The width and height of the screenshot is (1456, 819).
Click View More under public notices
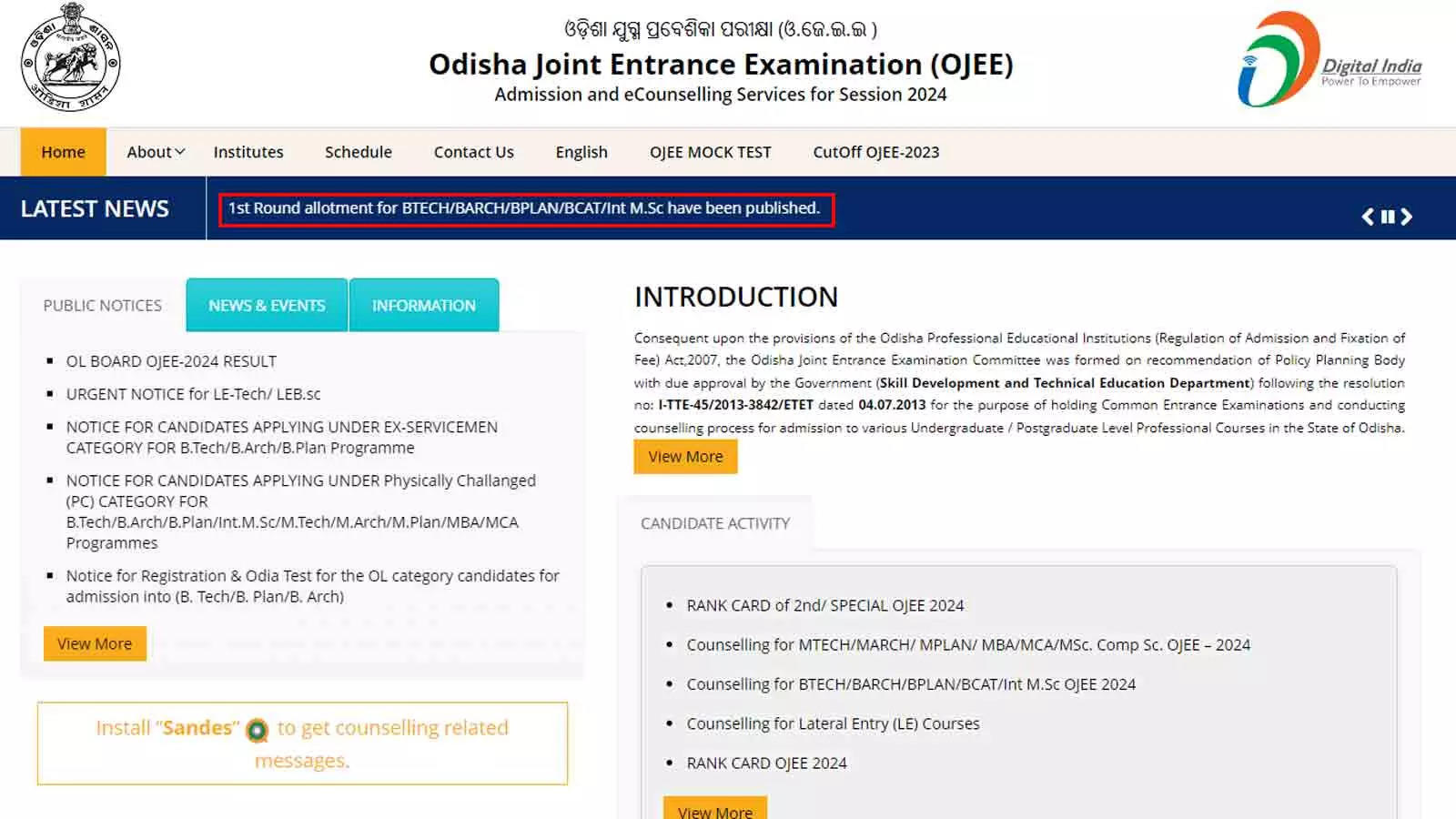pyautogui.click(x=95, y=643)
